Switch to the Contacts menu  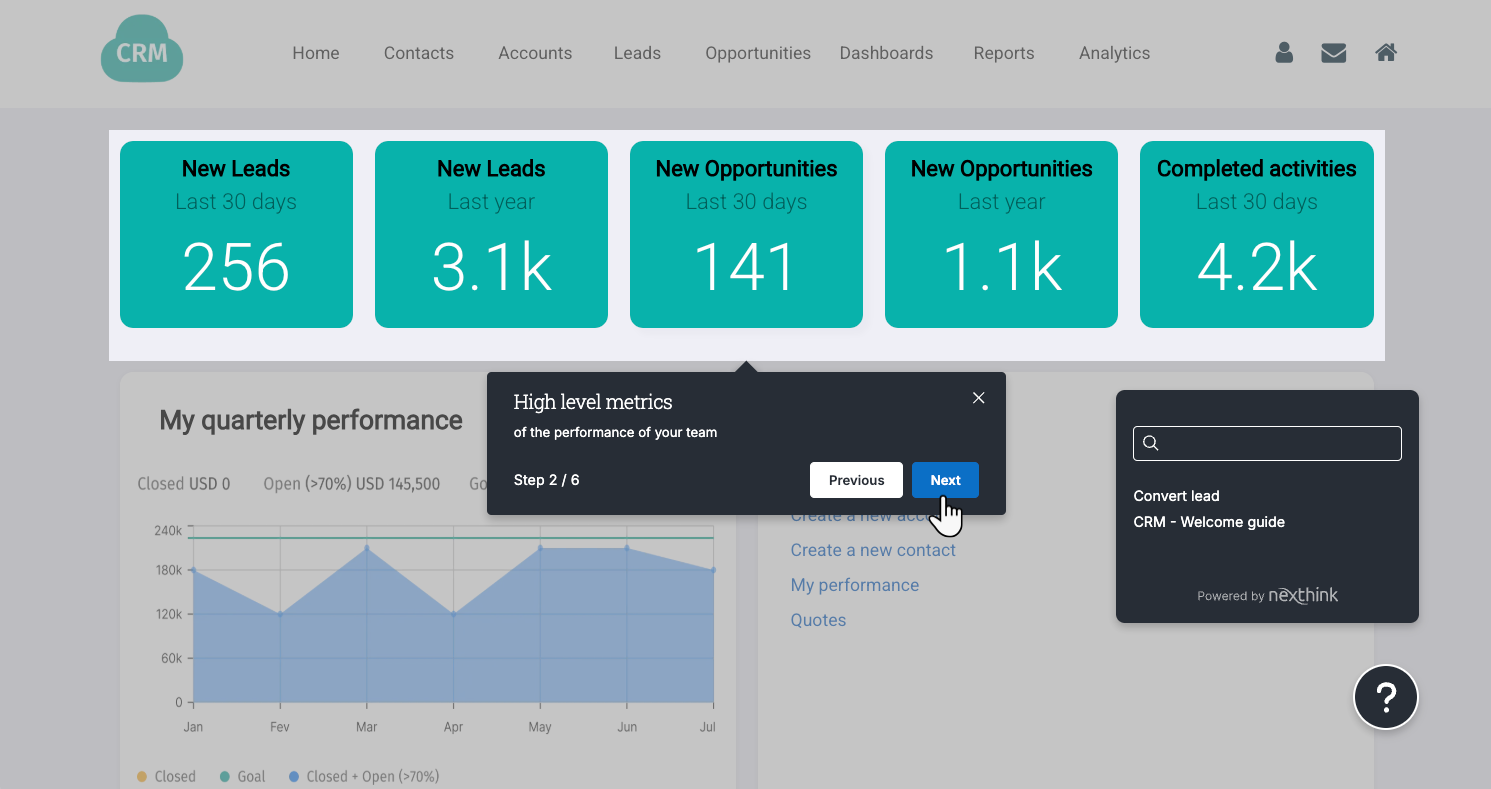tap(418, 53)
